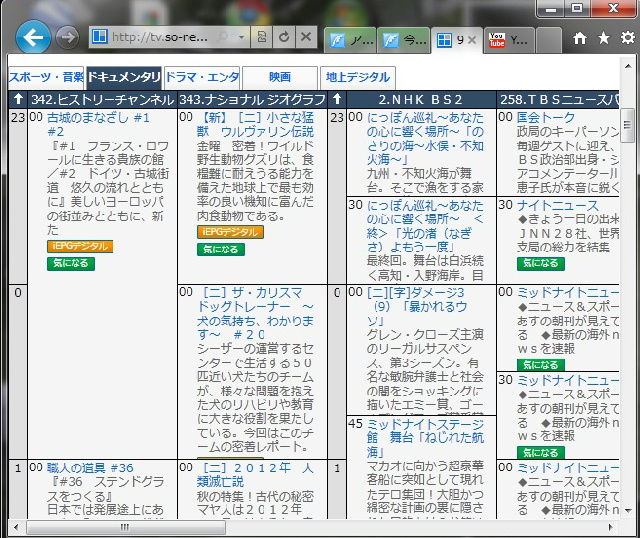
Task: Click 気になる under 00:00 ミッドナイトニュース
Action: 541,365
